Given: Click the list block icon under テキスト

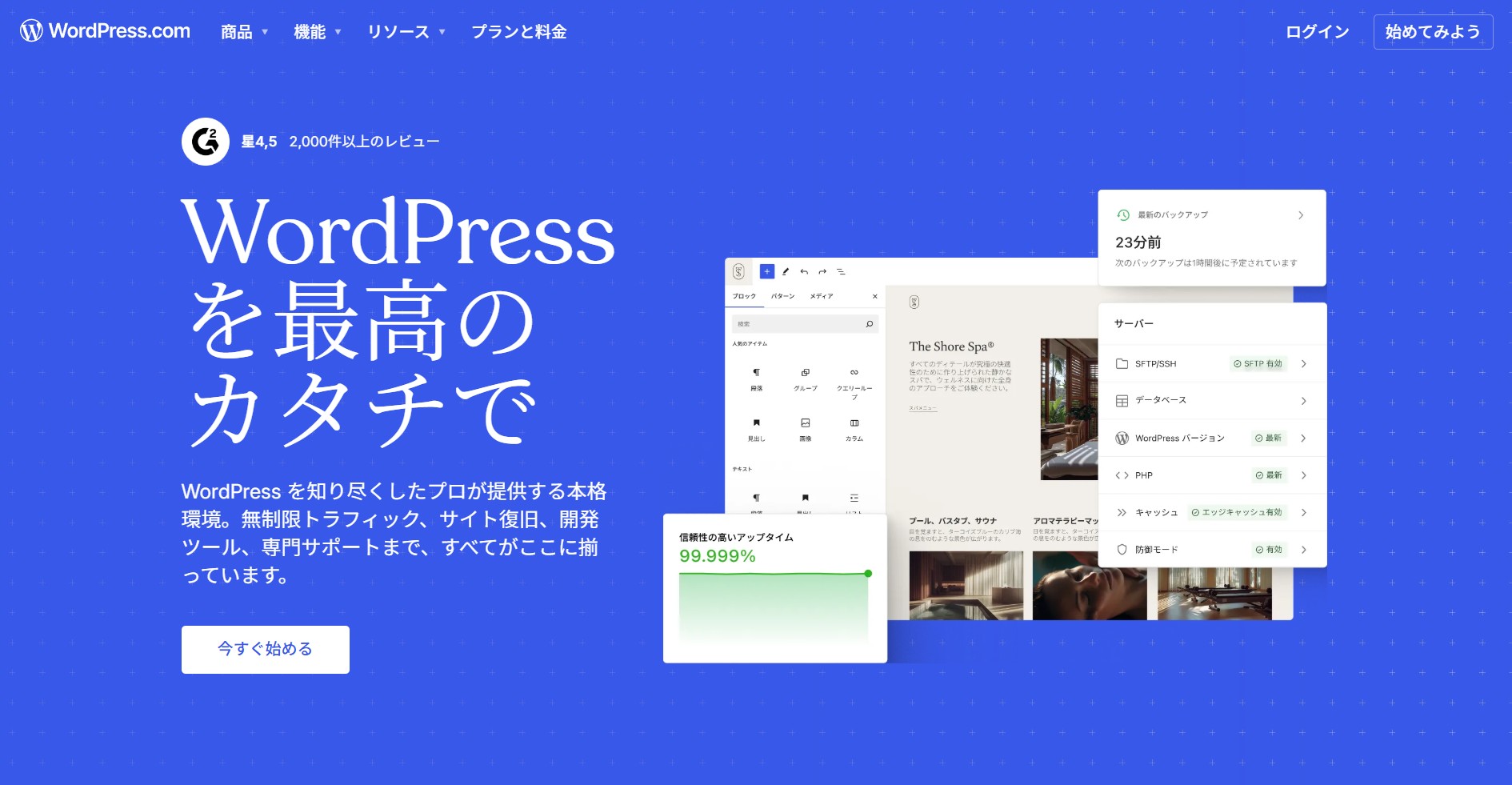Looking at the screenshot, I should pos(854,498).
